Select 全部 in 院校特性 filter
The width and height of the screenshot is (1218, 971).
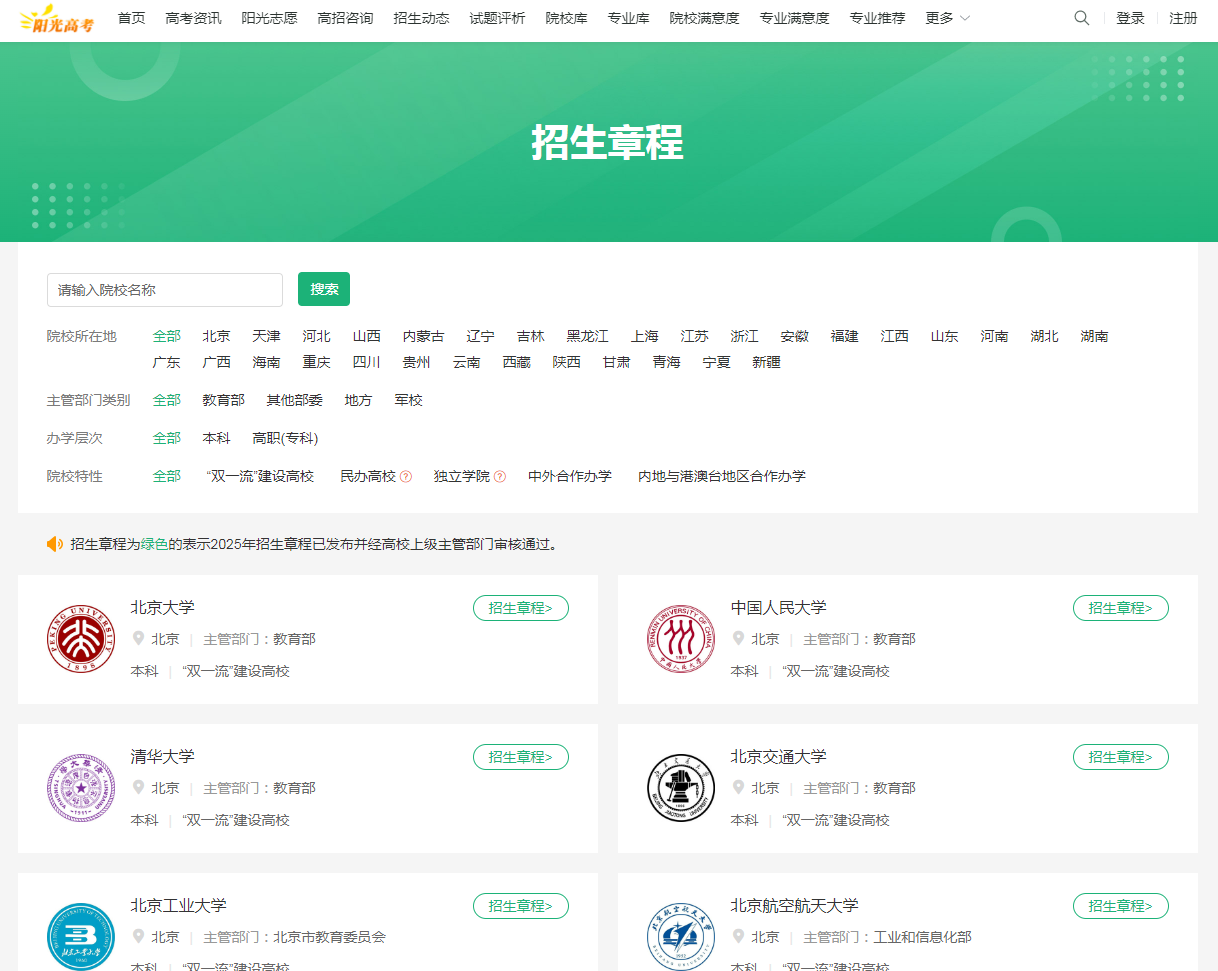pyautogui.click(x=167, y=476)
